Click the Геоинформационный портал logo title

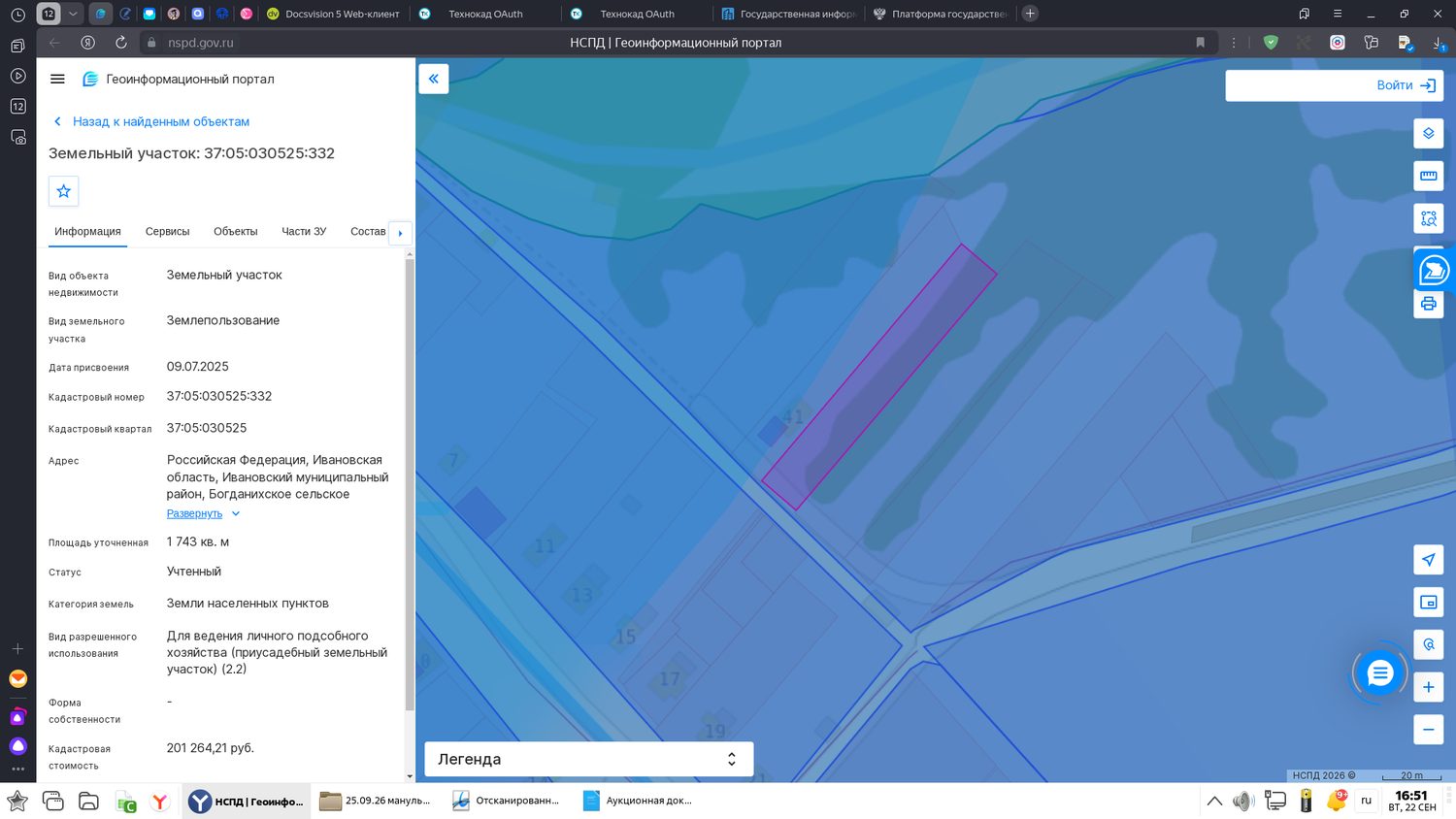coord(179,80)
